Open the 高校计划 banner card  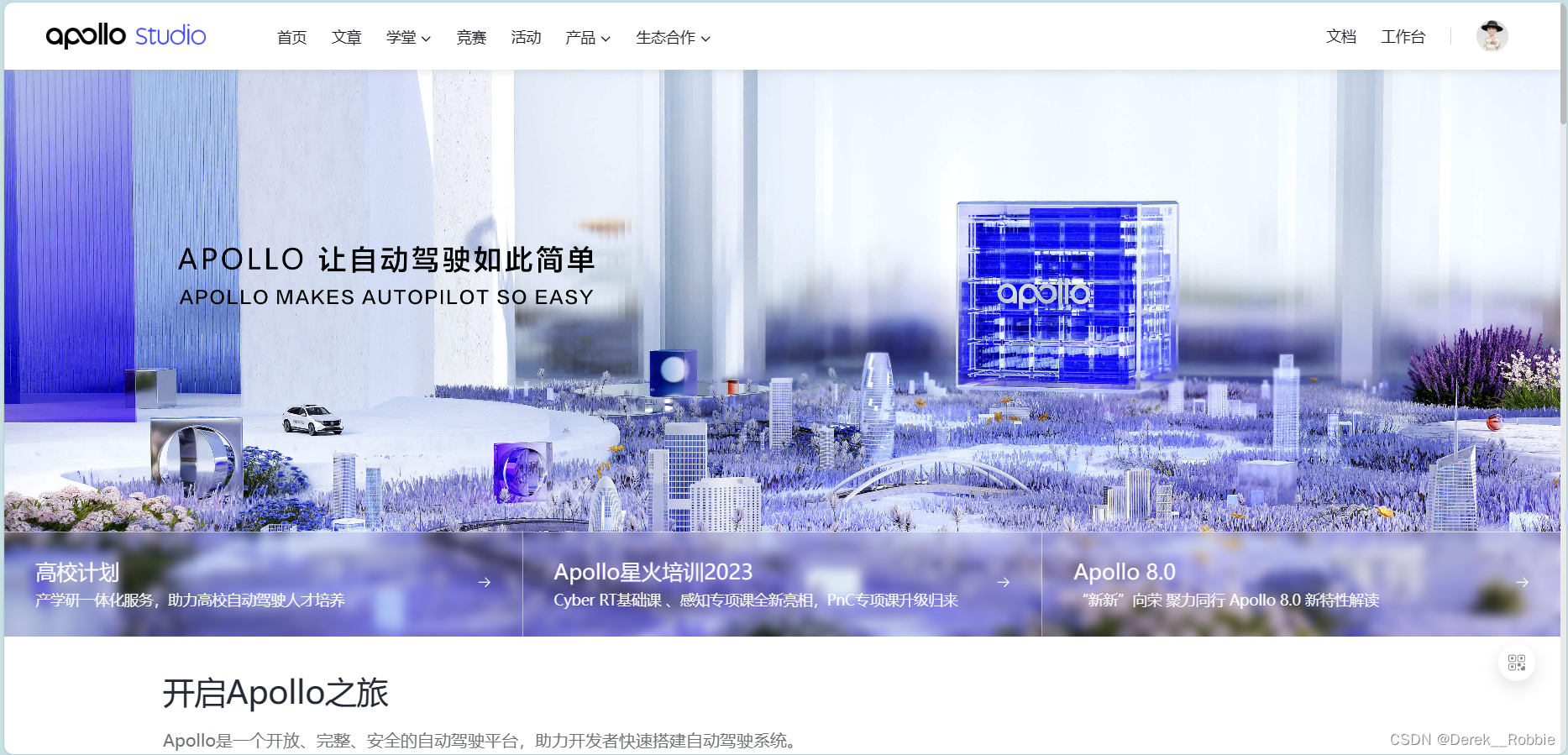pos(263,584)
